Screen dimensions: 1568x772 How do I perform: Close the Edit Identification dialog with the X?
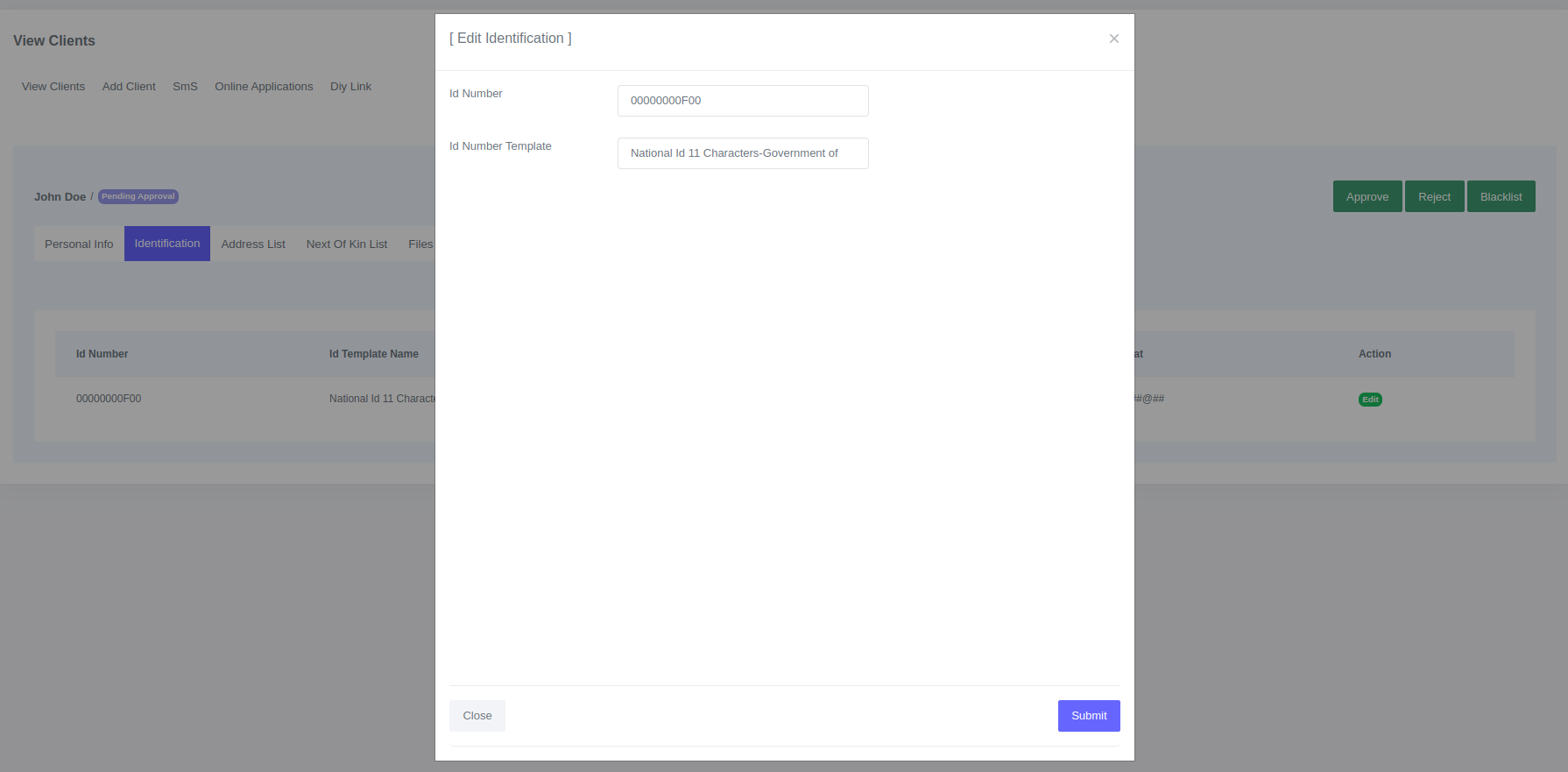(x=1113, y=39)
